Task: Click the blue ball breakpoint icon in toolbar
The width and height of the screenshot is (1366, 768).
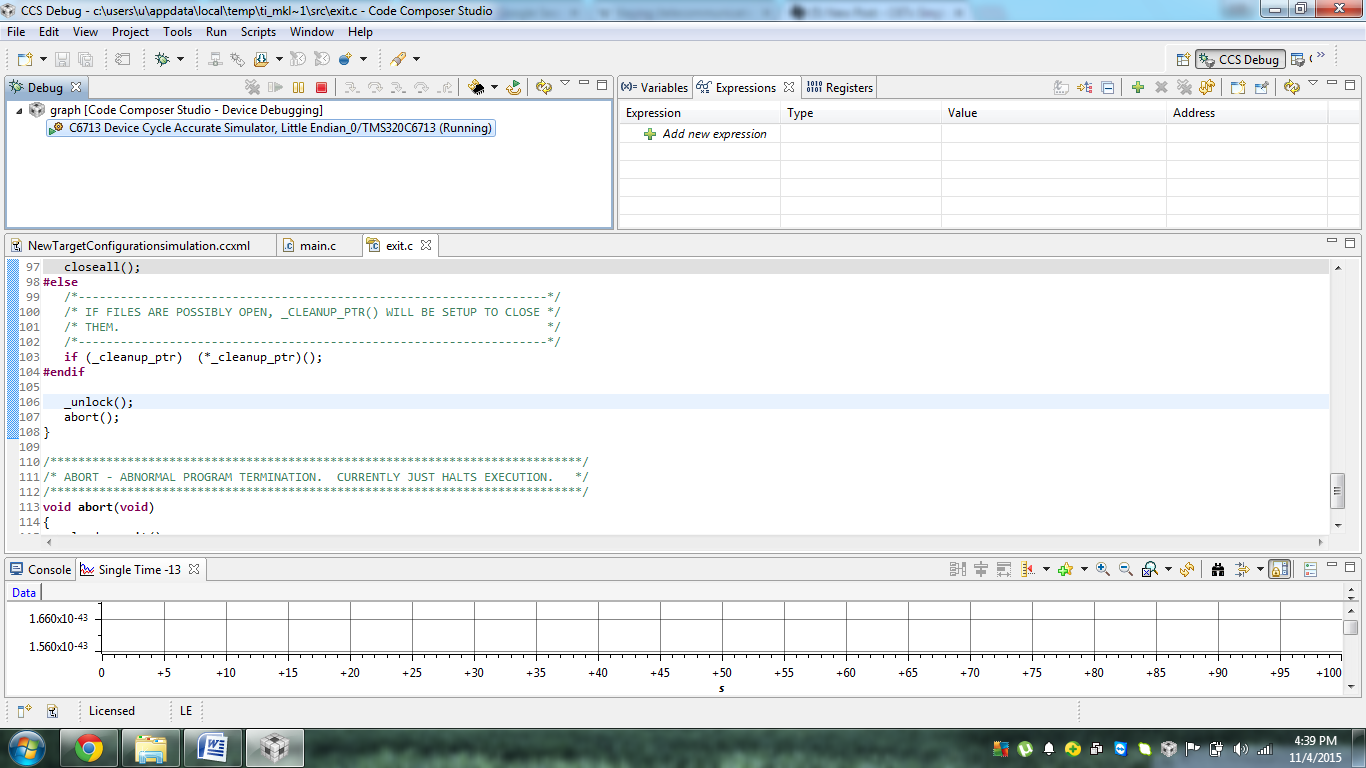Action: [x=345, y=59]
